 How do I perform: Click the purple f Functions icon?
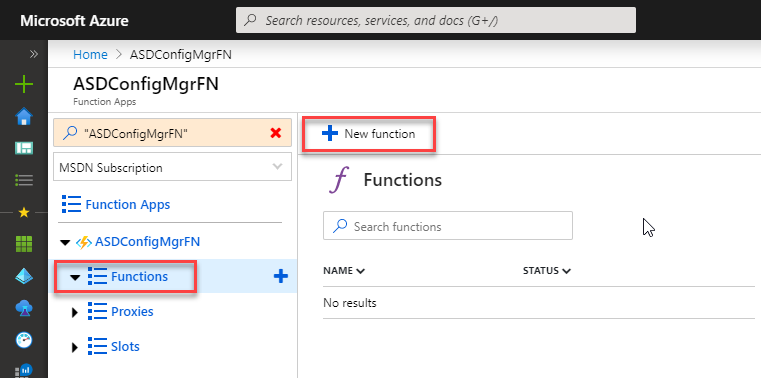tap(339, 181)
